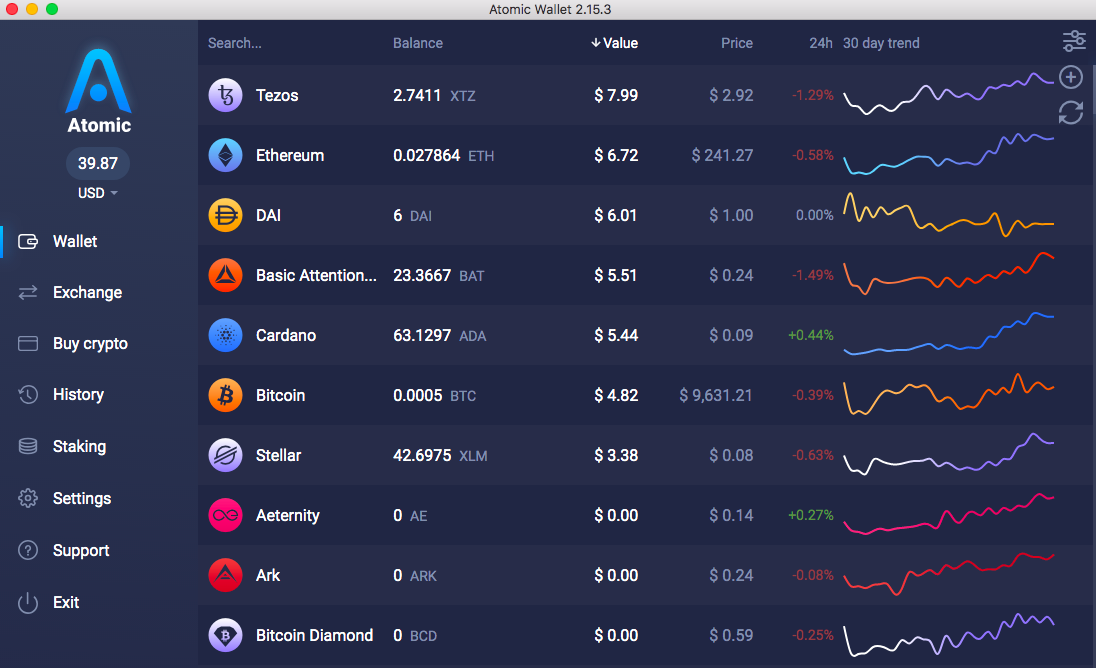Click the -1.29% Tezos change
Screen dimensions: 1096x668
[x=812, y=95]
